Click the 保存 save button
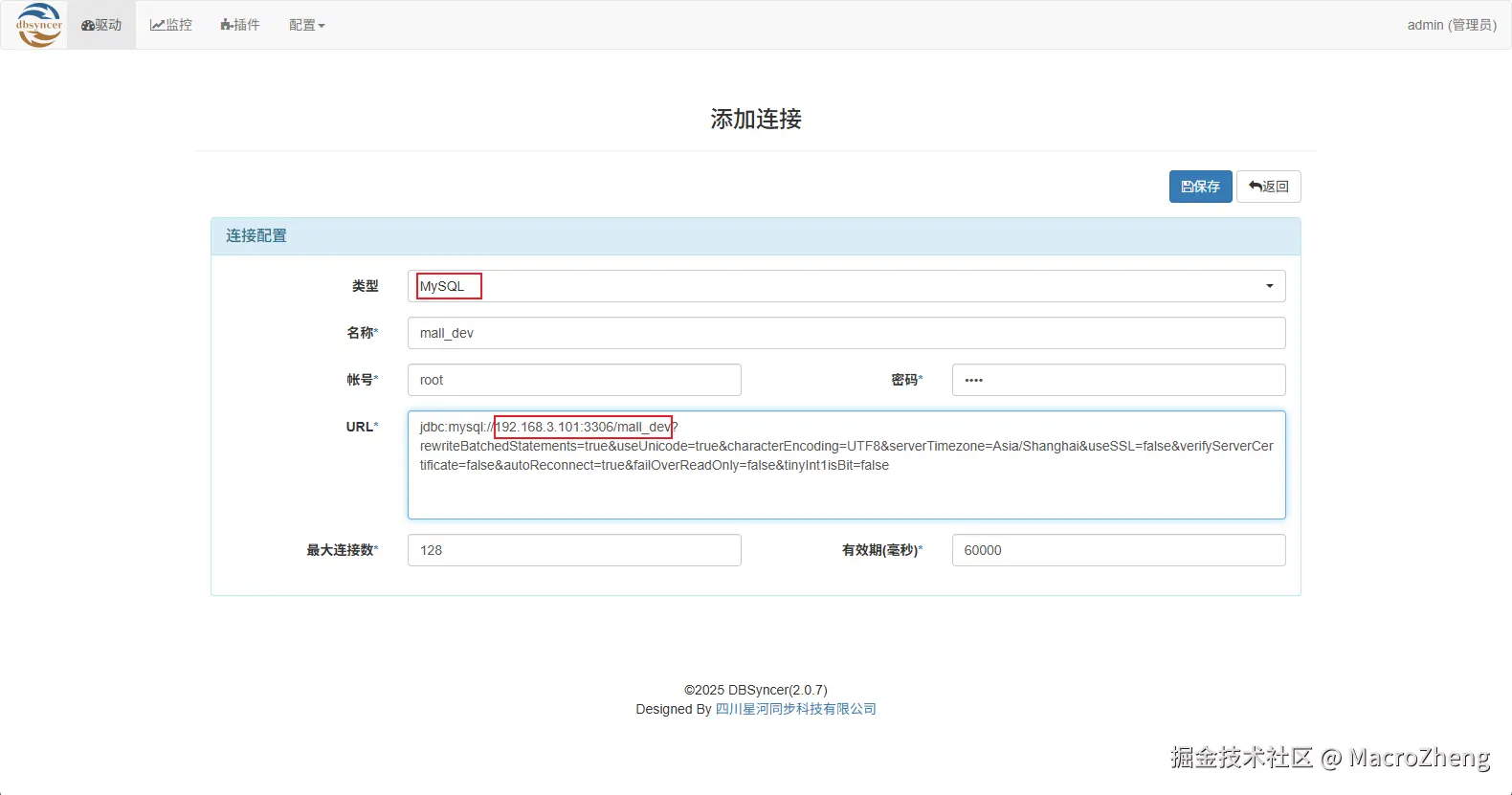Viewport: 1512px width, 795px height. pos(1200,187)
